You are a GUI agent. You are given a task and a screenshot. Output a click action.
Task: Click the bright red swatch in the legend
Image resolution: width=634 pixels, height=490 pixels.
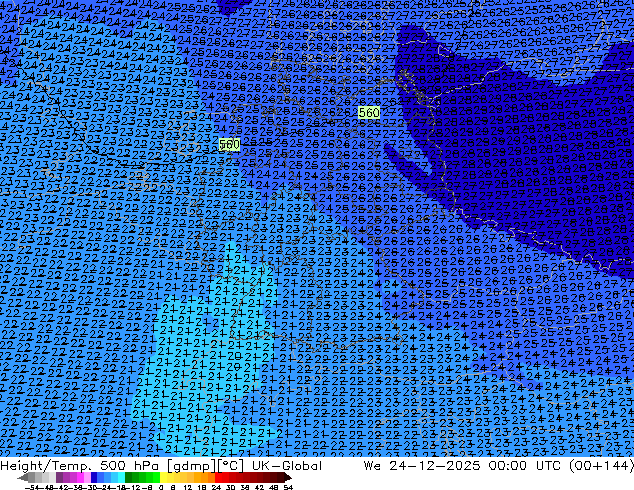pyautogui.click(x=218, y=477)
